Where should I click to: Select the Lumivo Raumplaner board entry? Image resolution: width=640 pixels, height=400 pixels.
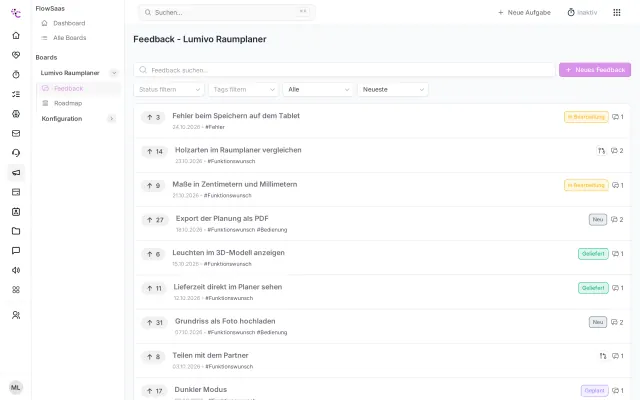pyautogui.click(x=70, y=73)
